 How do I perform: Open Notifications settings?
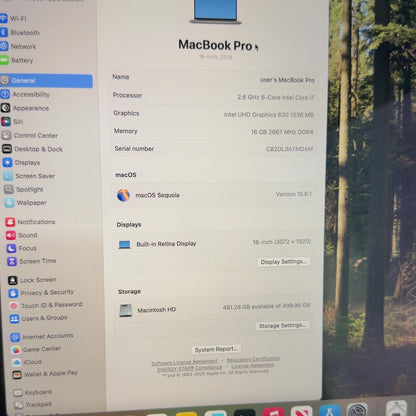[x=31, y=222]
